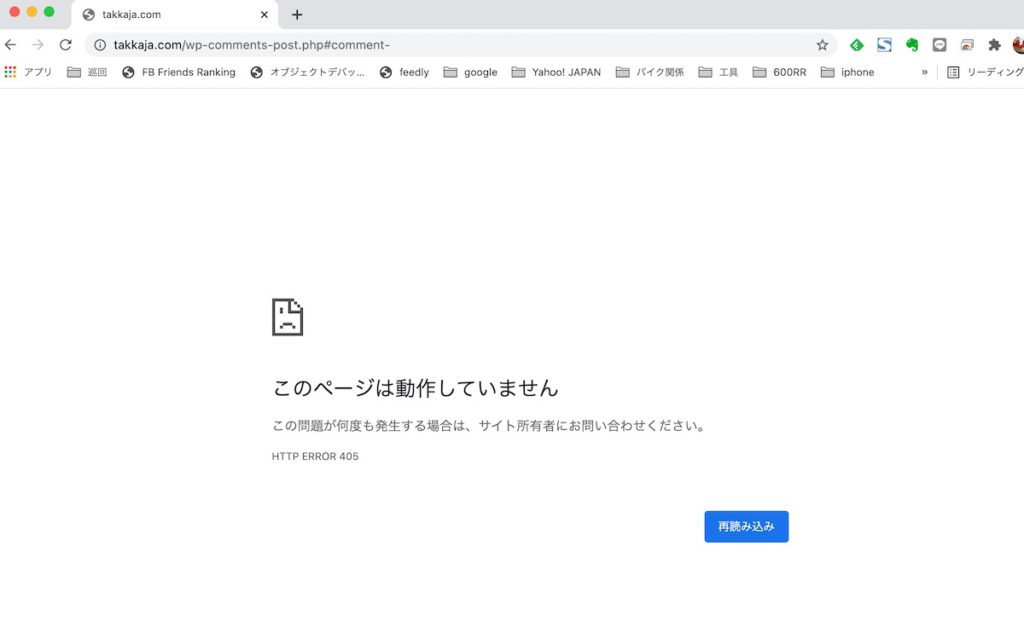Open the LINE extension icon
1024x640 pixels.
[939, 45]
